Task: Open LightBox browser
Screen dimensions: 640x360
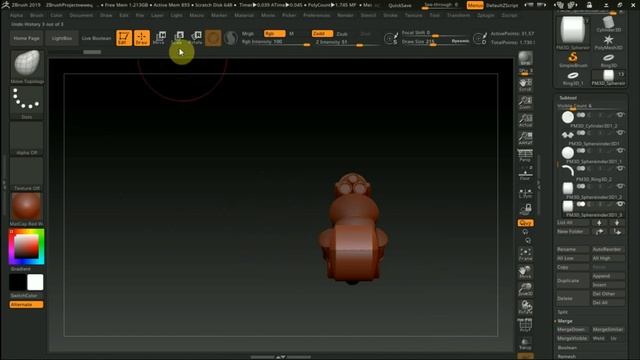Action: coord(62,38)
